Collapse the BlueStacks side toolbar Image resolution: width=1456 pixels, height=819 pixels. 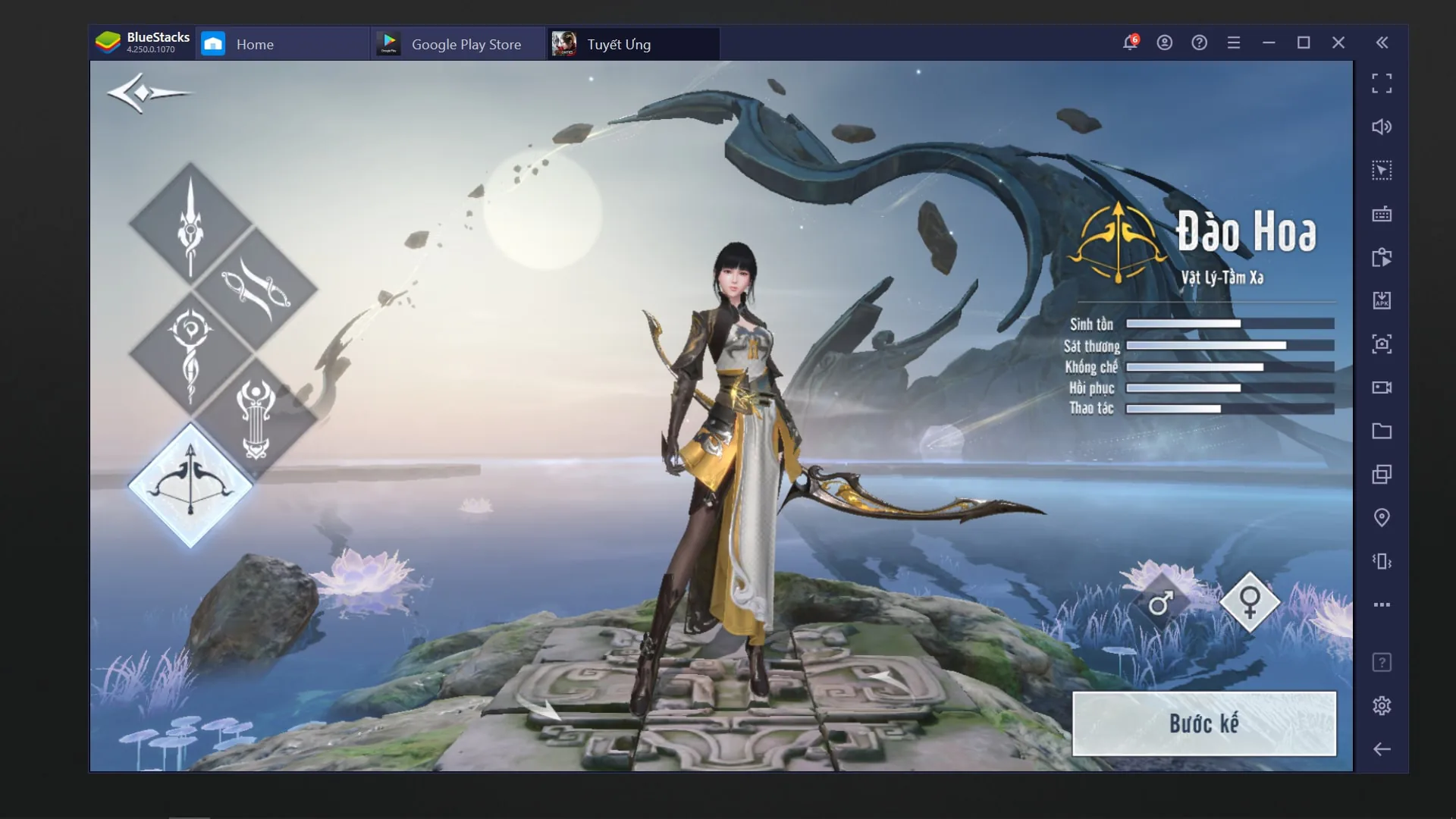click(1382, 43)
